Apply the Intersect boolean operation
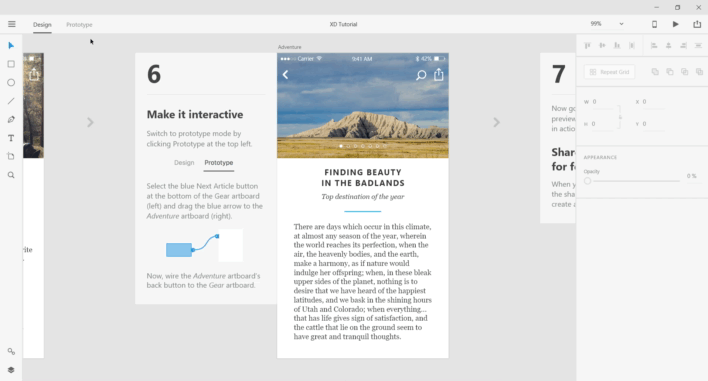Viewport: 708px width, 381px height. tap(685, 72)
